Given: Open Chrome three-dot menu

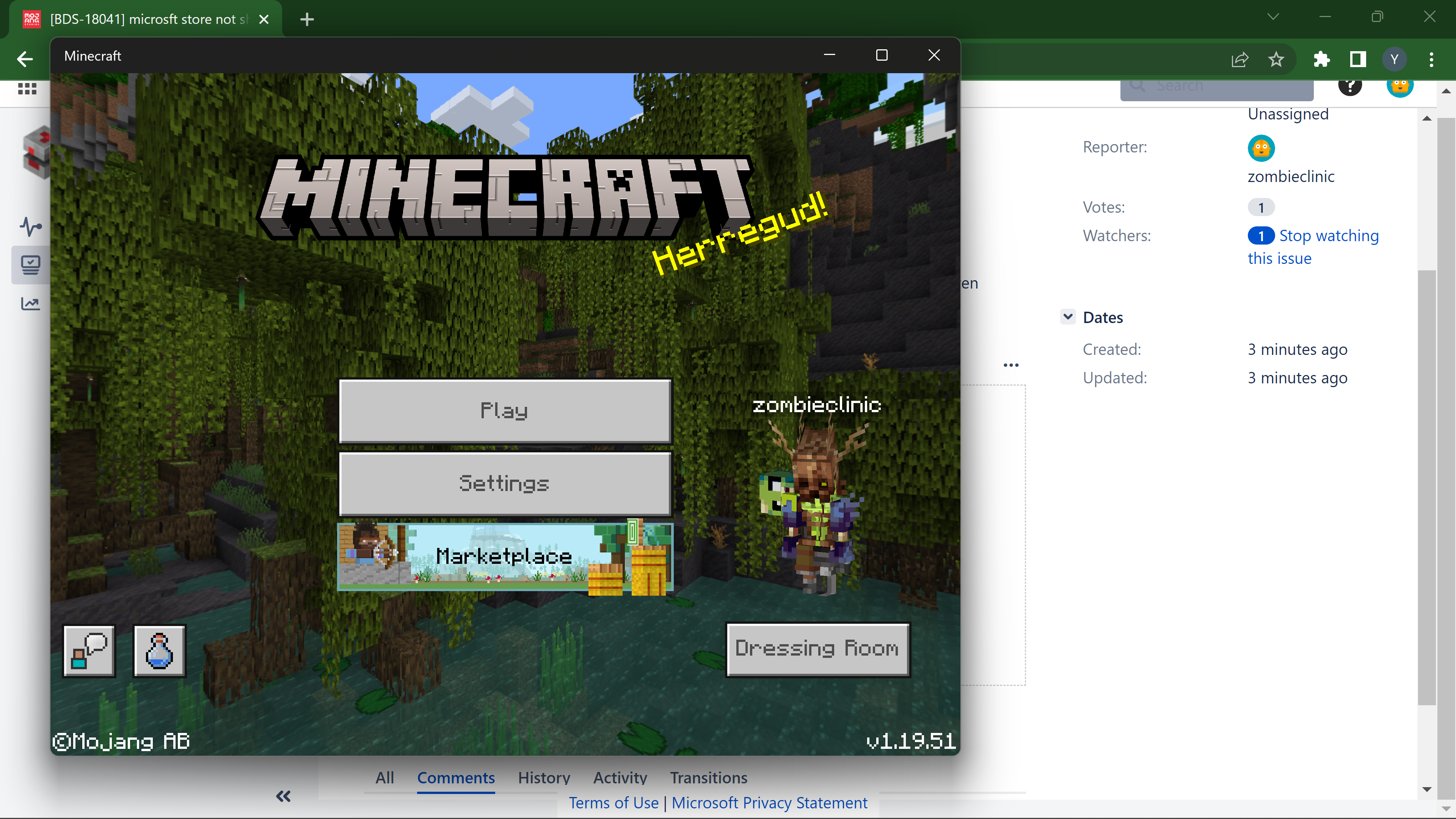Looking at the screenshot, I should click(1431, 59).
